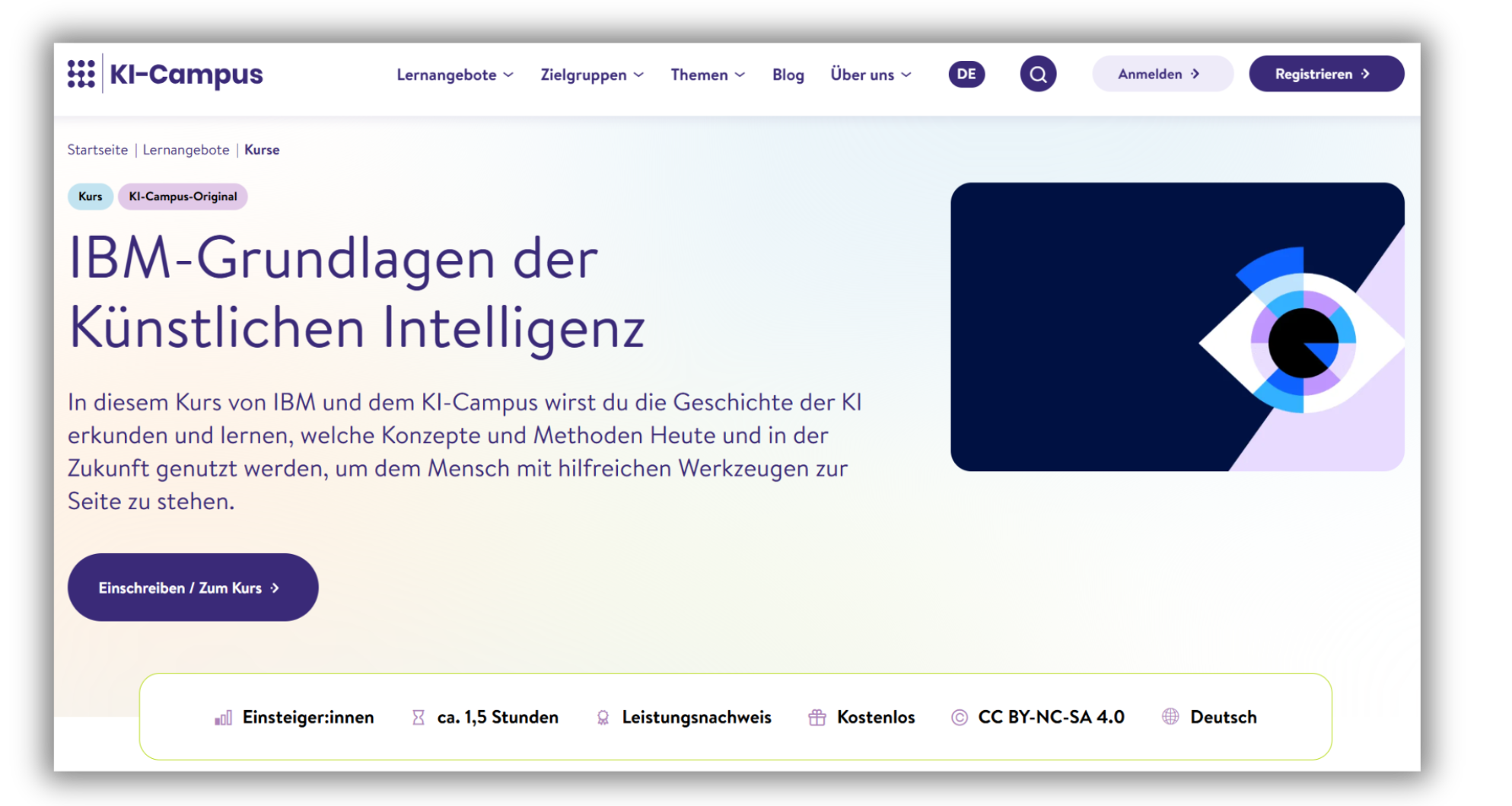Click the copyright icon beside CC BY-NC-SA 4.0
The image size is (1512, 806).
click(960, 717)
